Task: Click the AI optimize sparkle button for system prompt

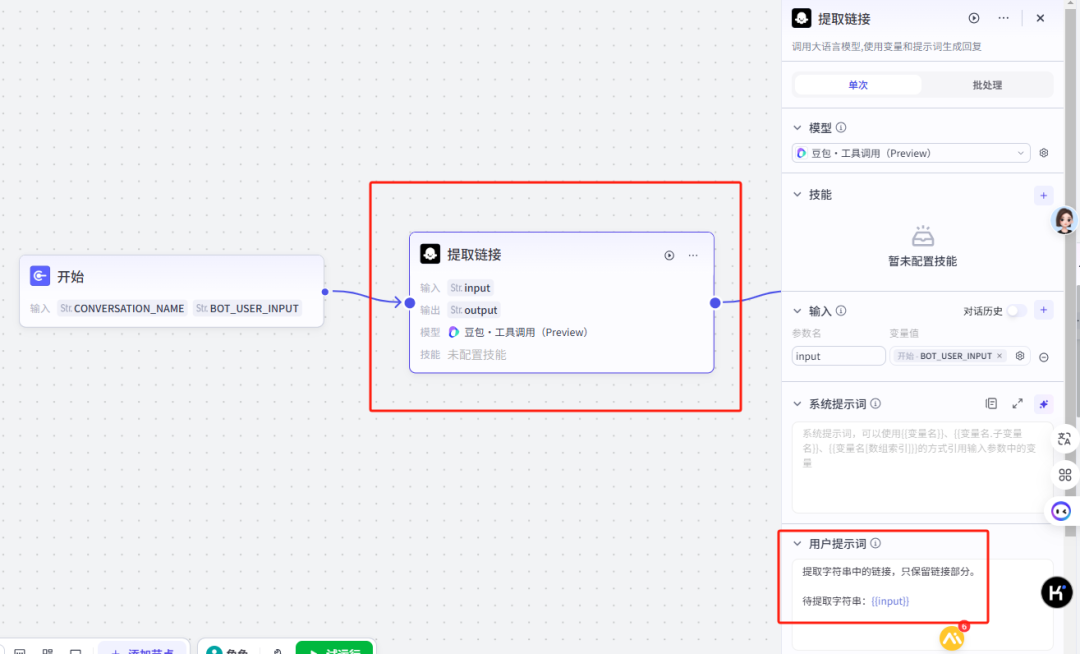Action: pos(1043,404)
